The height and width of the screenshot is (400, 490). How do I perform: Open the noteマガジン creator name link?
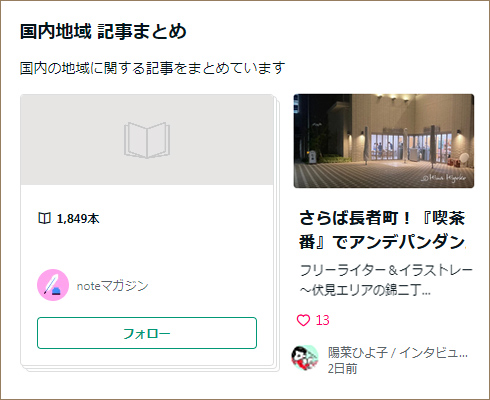point(113,286)
